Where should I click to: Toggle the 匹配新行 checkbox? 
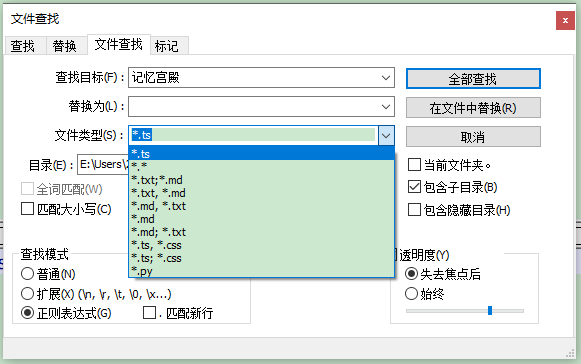point(149,312)
